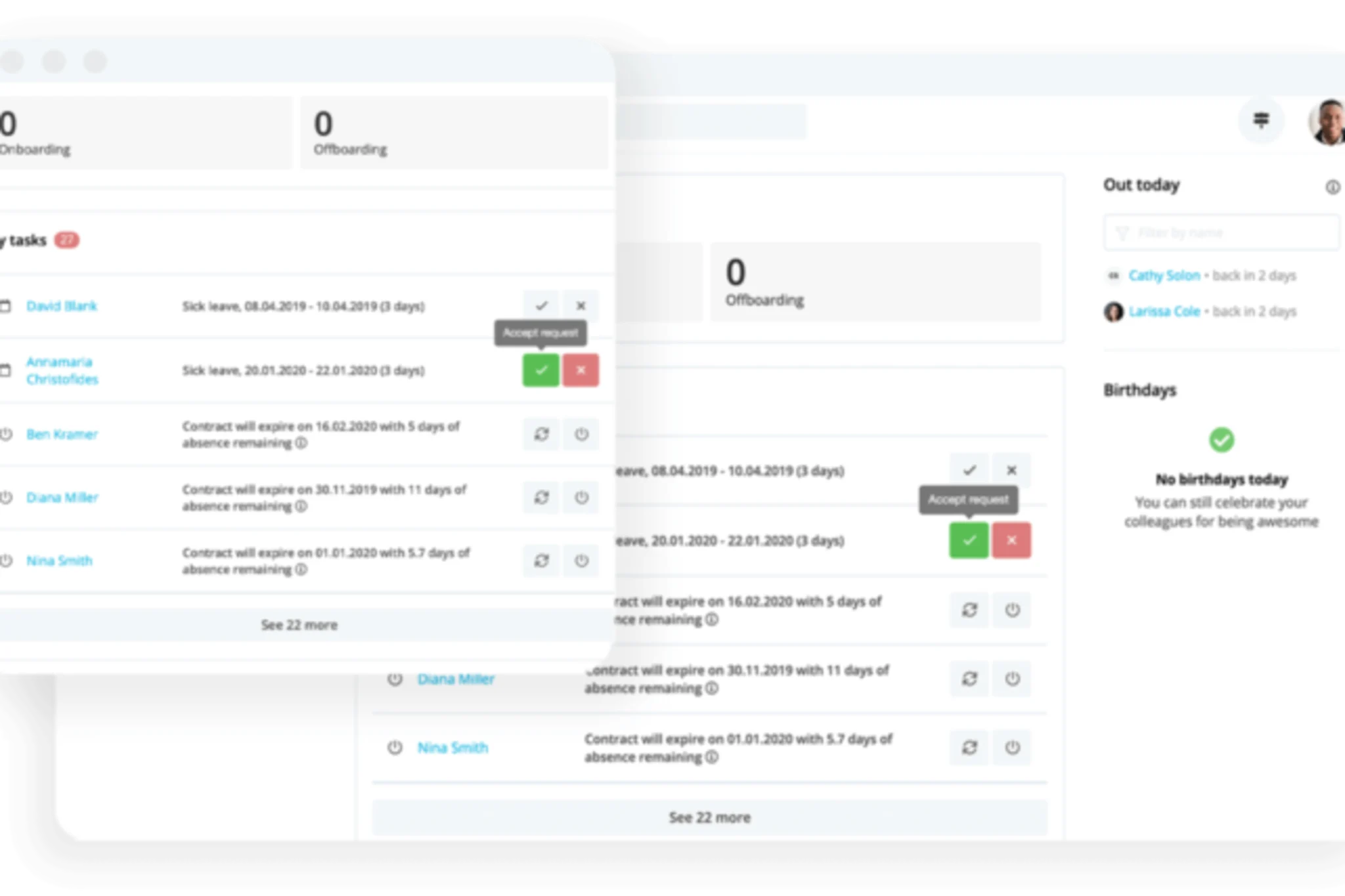This screenshot has height=896, width=1345.
Task: Click the snooze/clock icon for Ben Kramer contract
Action: pyautogui.click(x=581, y=433)
